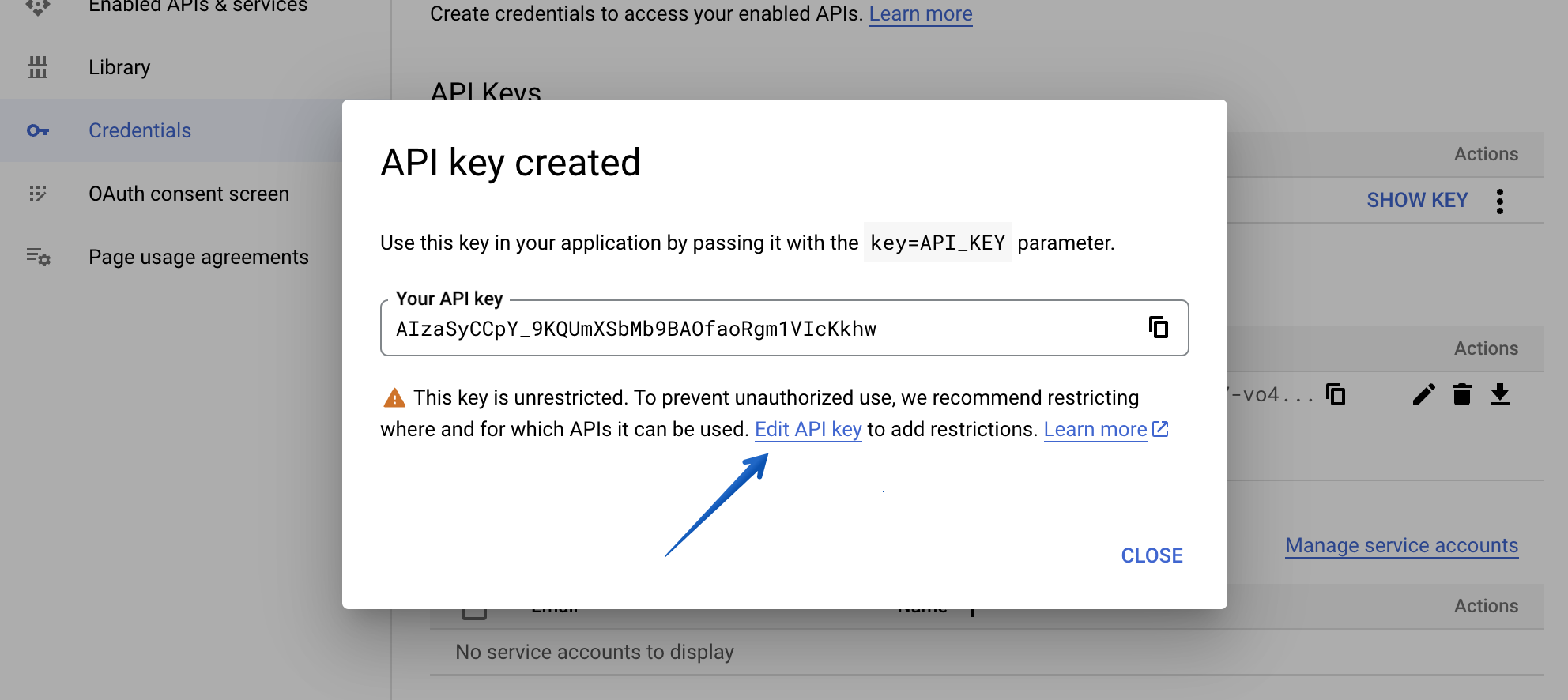1568x700 pixels.
Task: Reveal the hidden key with SHOW KEY
Action: tap(1416, 200)
